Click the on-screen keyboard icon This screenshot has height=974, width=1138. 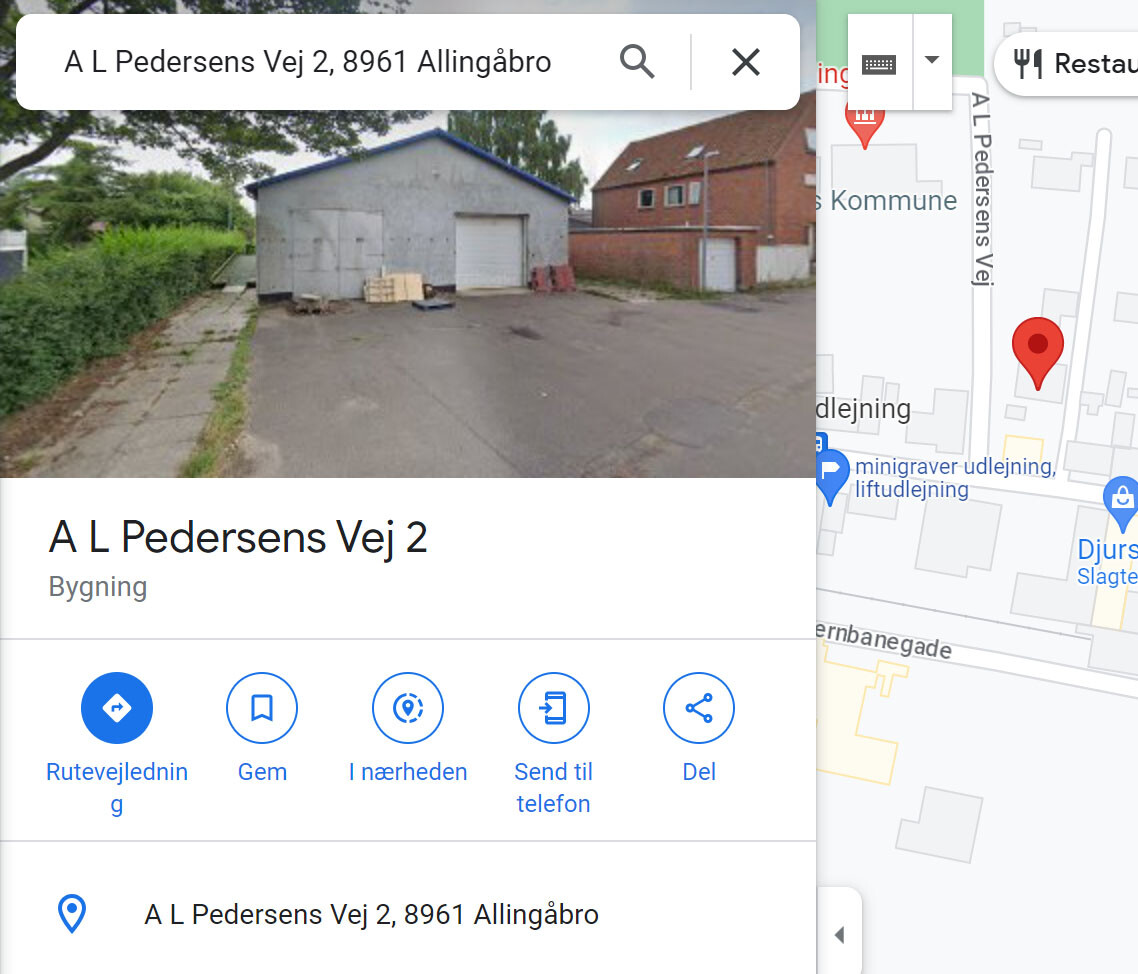tap(879, 64)
